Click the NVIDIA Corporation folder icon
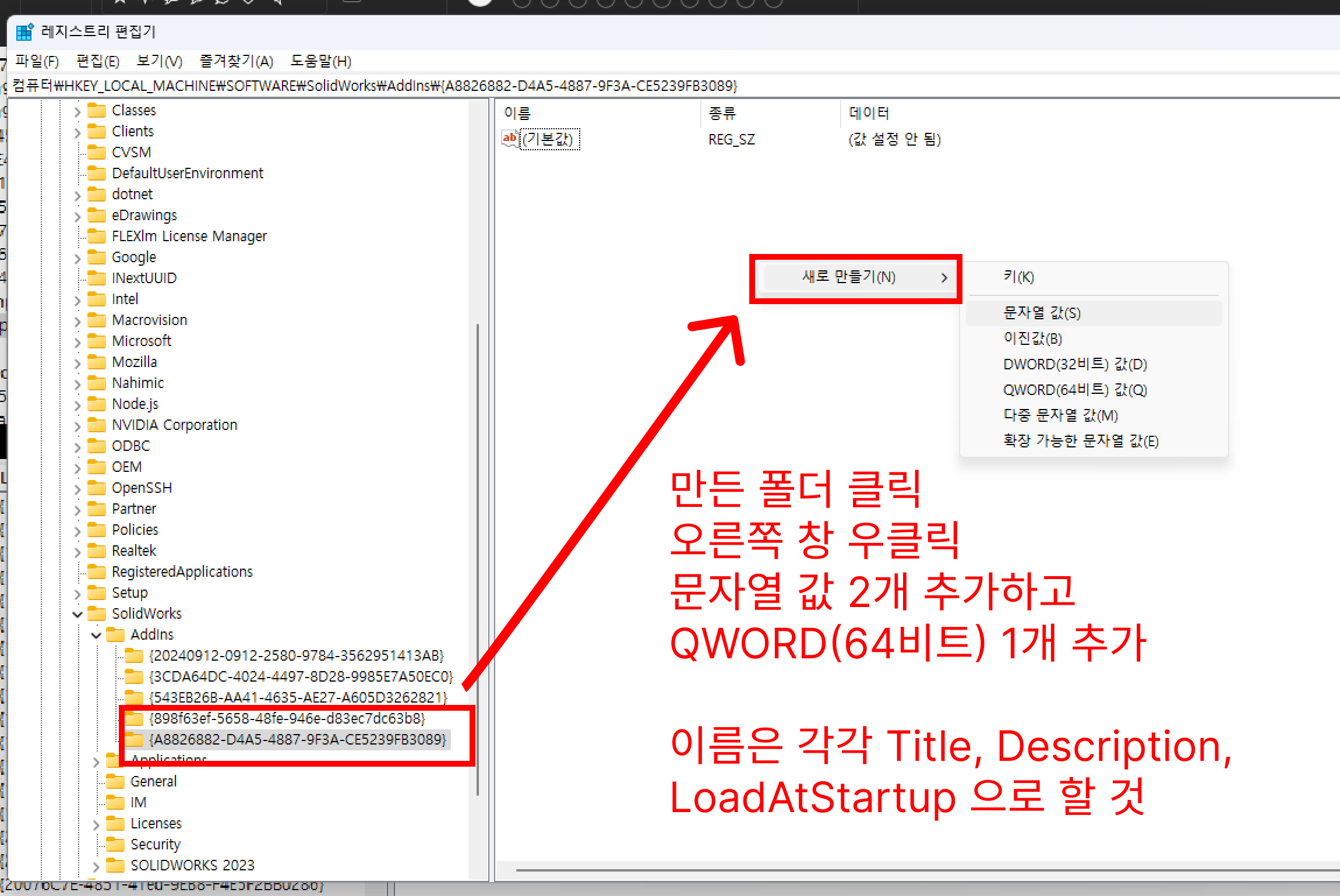The width and height of the screenshot is (1340, 896). click(96, 425)
